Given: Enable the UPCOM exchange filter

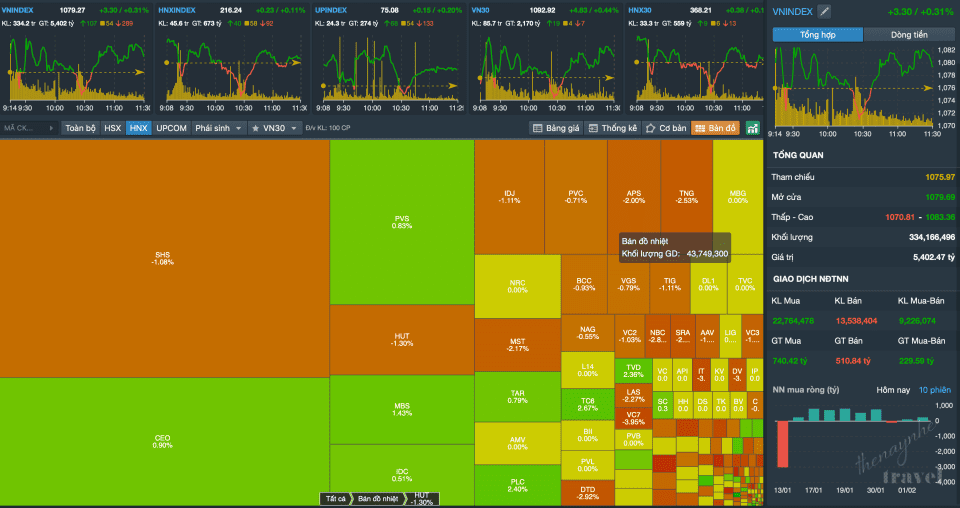Looking at the screenshot, I should pyautogui.click(x=171, y=128).
